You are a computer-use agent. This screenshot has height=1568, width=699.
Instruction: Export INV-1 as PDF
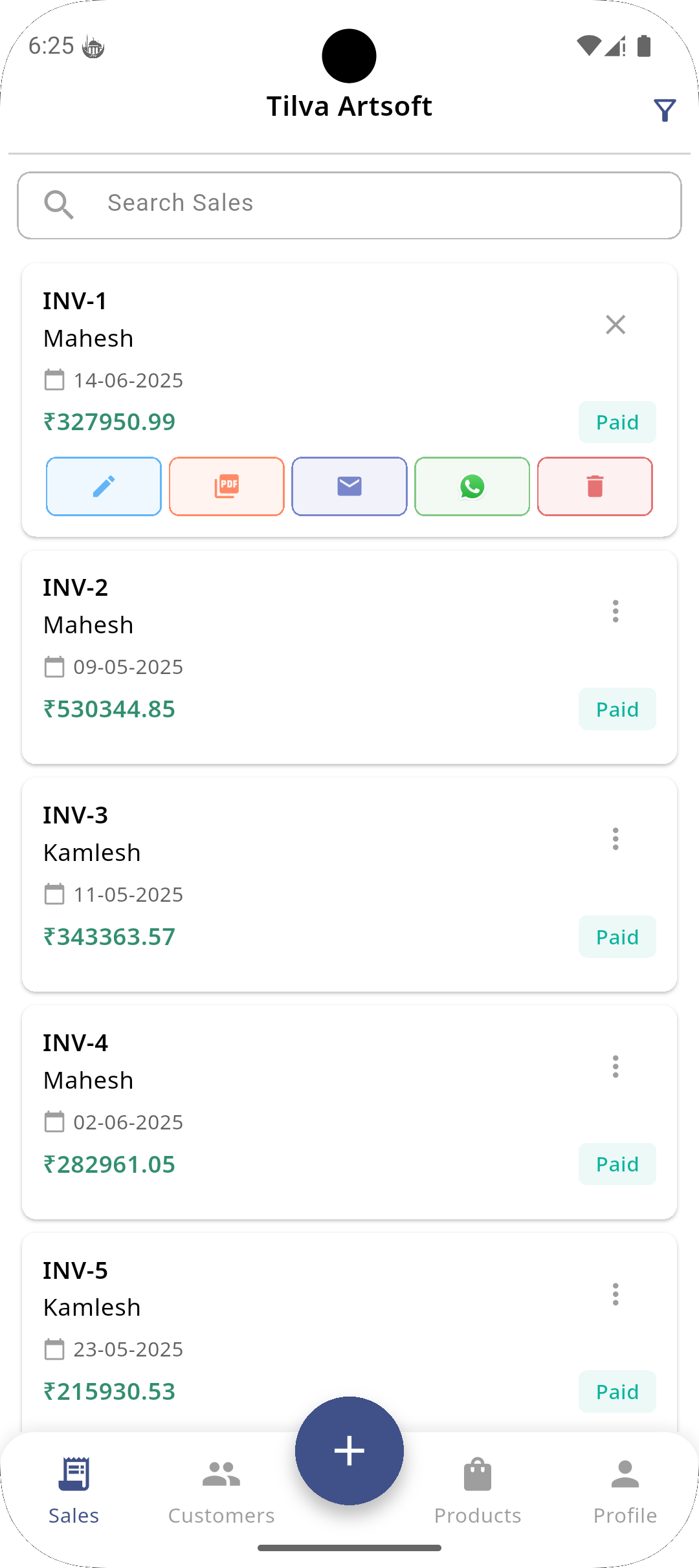tap(227, 486)
